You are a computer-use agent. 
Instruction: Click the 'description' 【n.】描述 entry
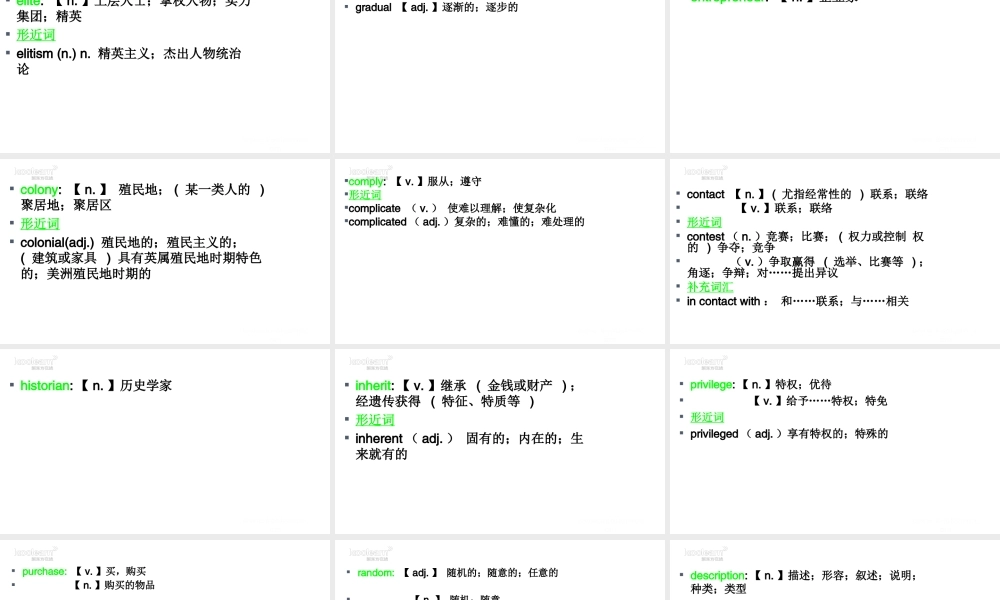click(804, 582)
